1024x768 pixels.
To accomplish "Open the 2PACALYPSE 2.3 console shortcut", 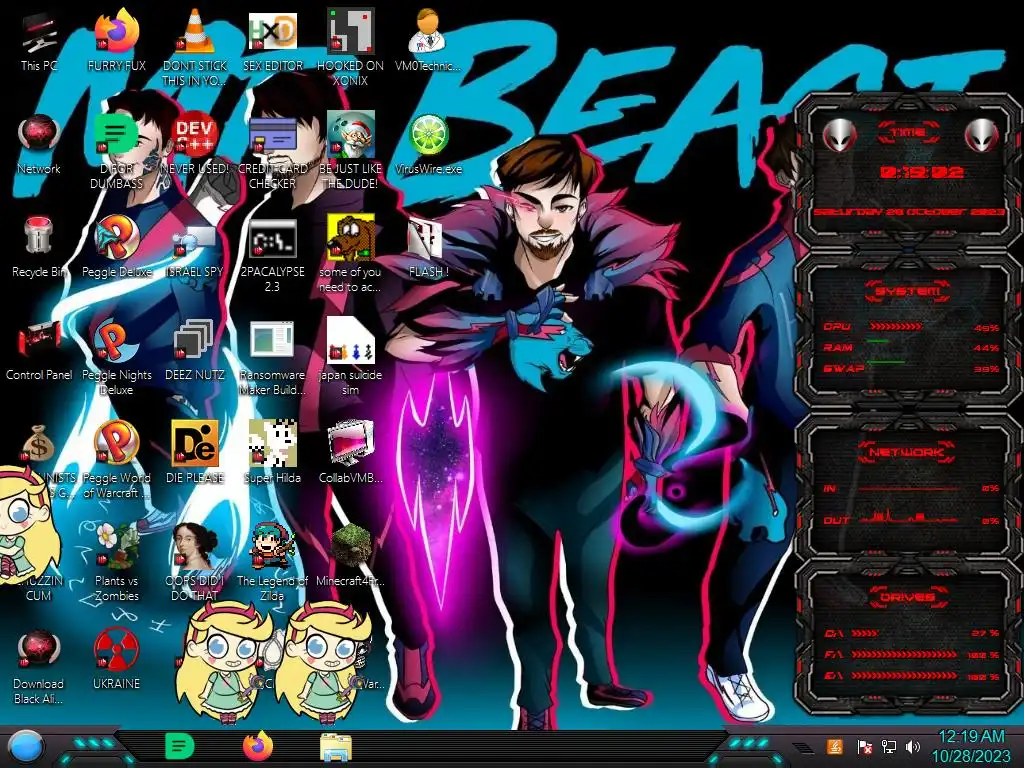I will [x=272, y=239].
